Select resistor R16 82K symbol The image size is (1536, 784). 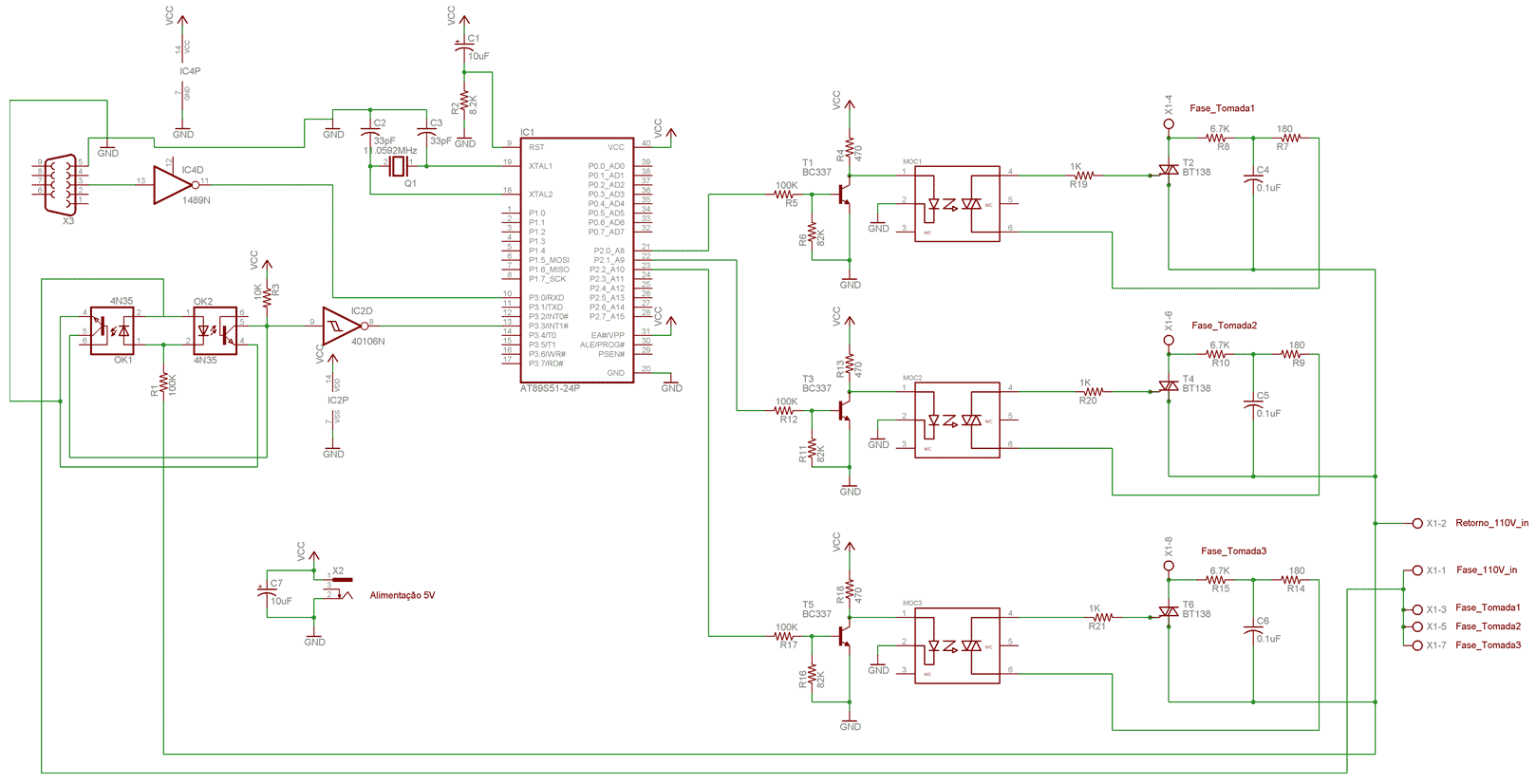[813, 676]
